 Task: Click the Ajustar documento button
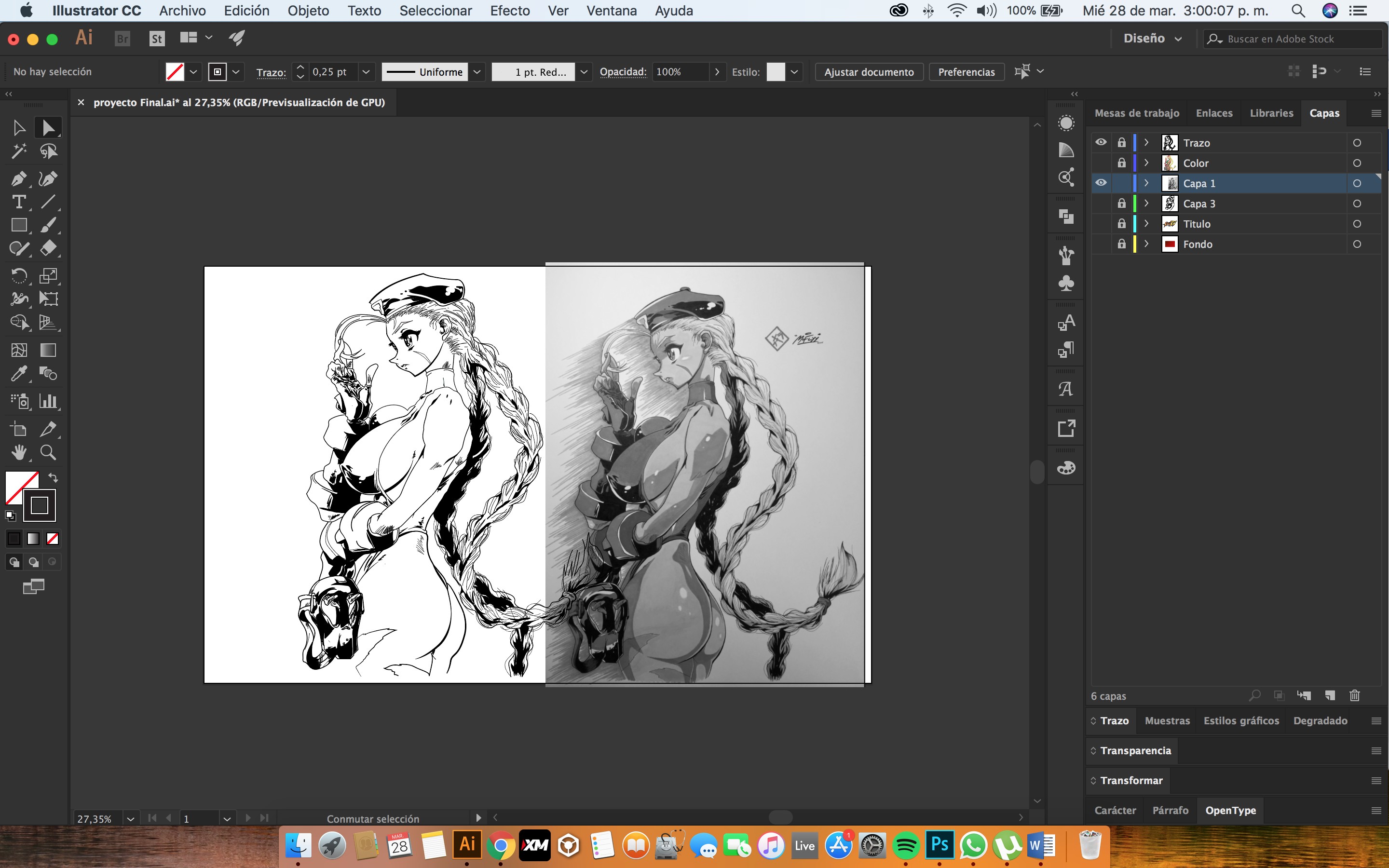(x=869, y=72)
